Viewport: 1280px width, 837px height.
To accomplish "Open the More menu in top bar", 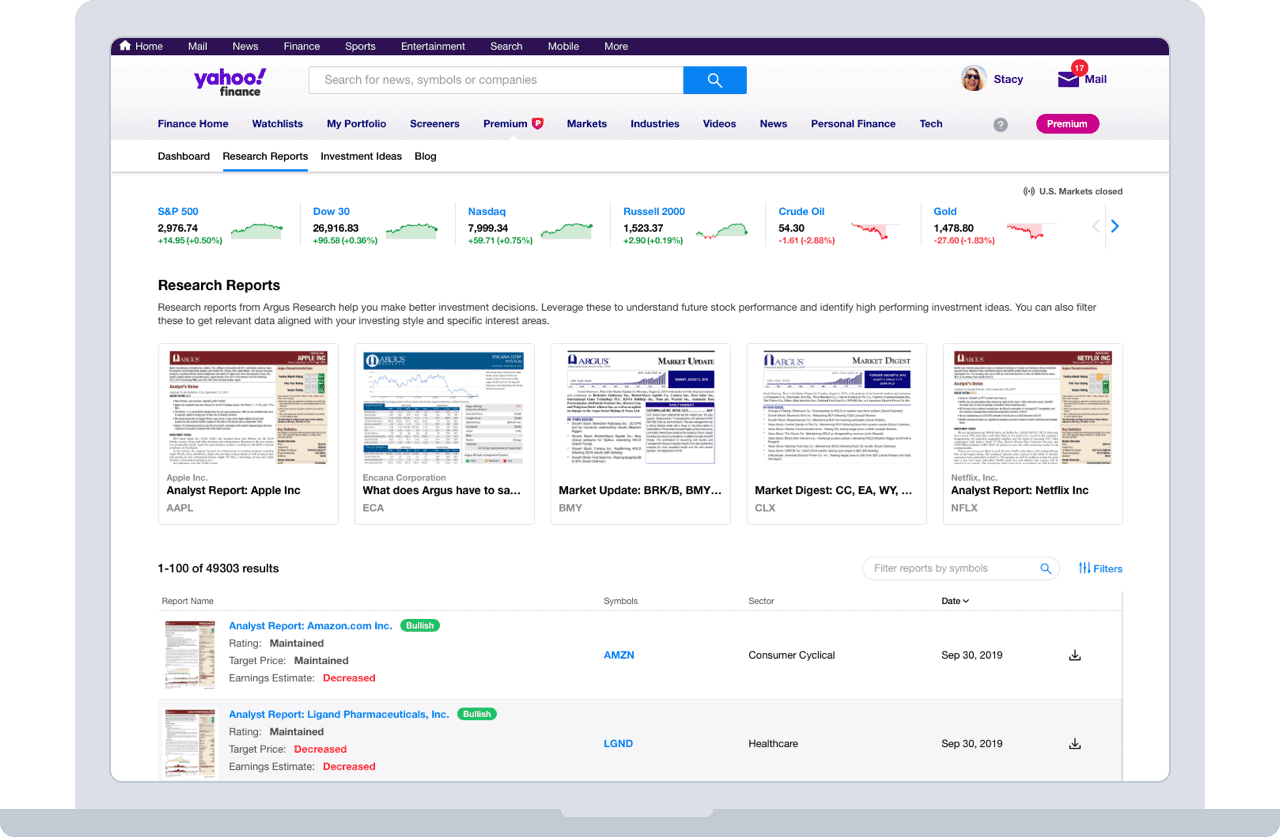I will 616,46.
